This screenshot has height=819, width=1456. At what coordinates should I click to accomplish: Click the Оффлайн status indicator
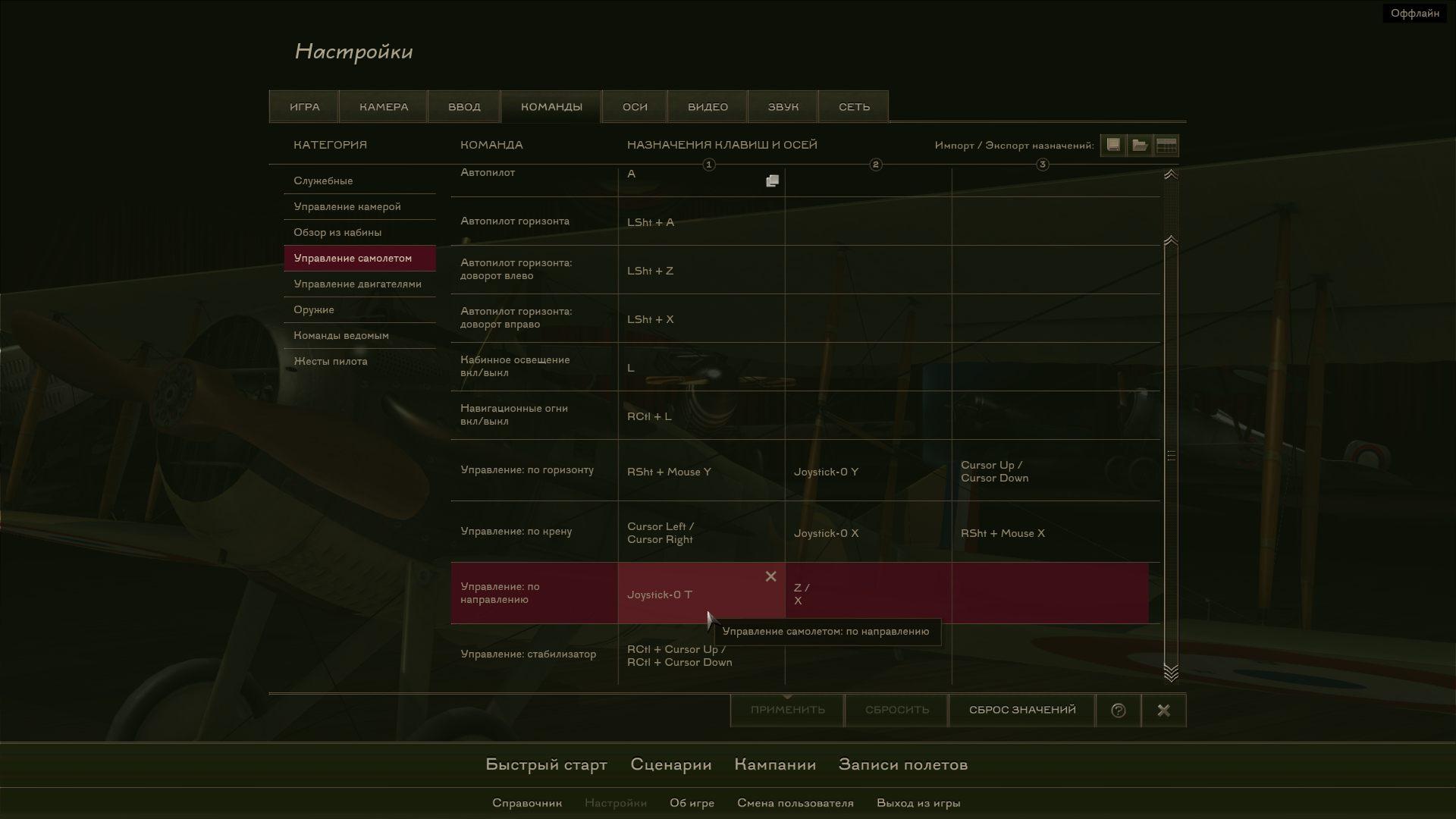click(x=1414, y=13)
